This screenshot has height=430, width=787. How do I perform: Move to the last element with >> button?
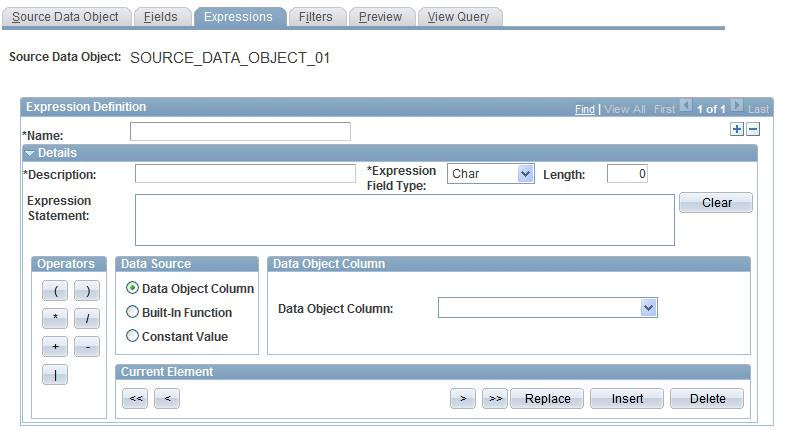pos(495,399)
